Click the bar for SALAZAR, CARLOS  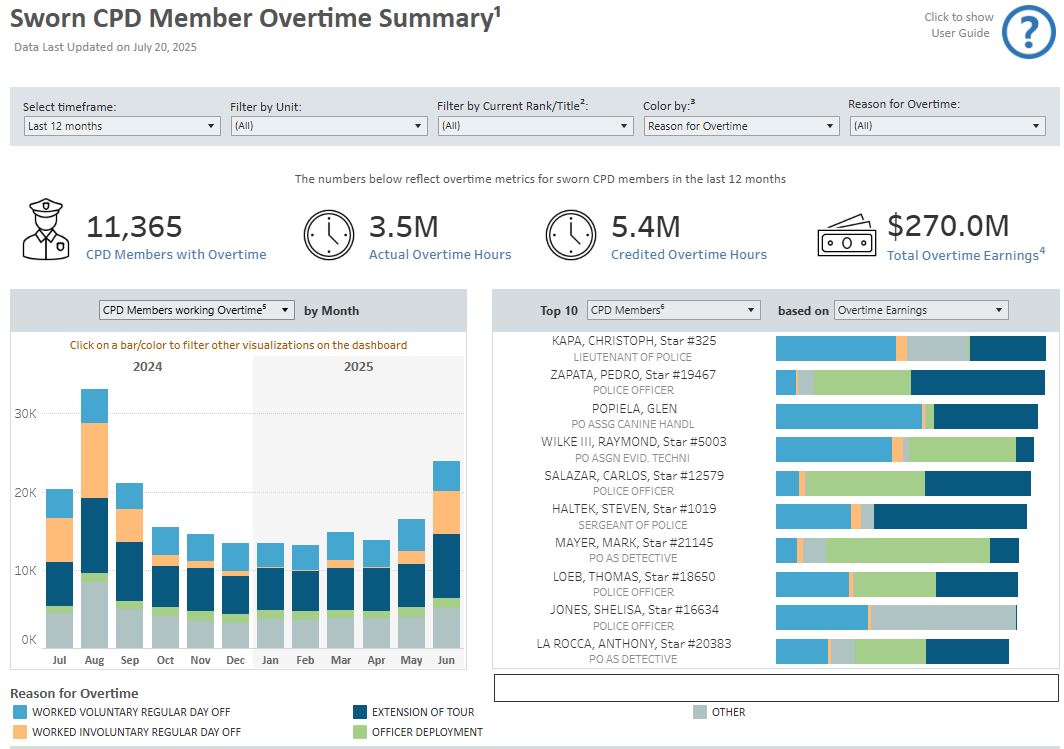903,483
